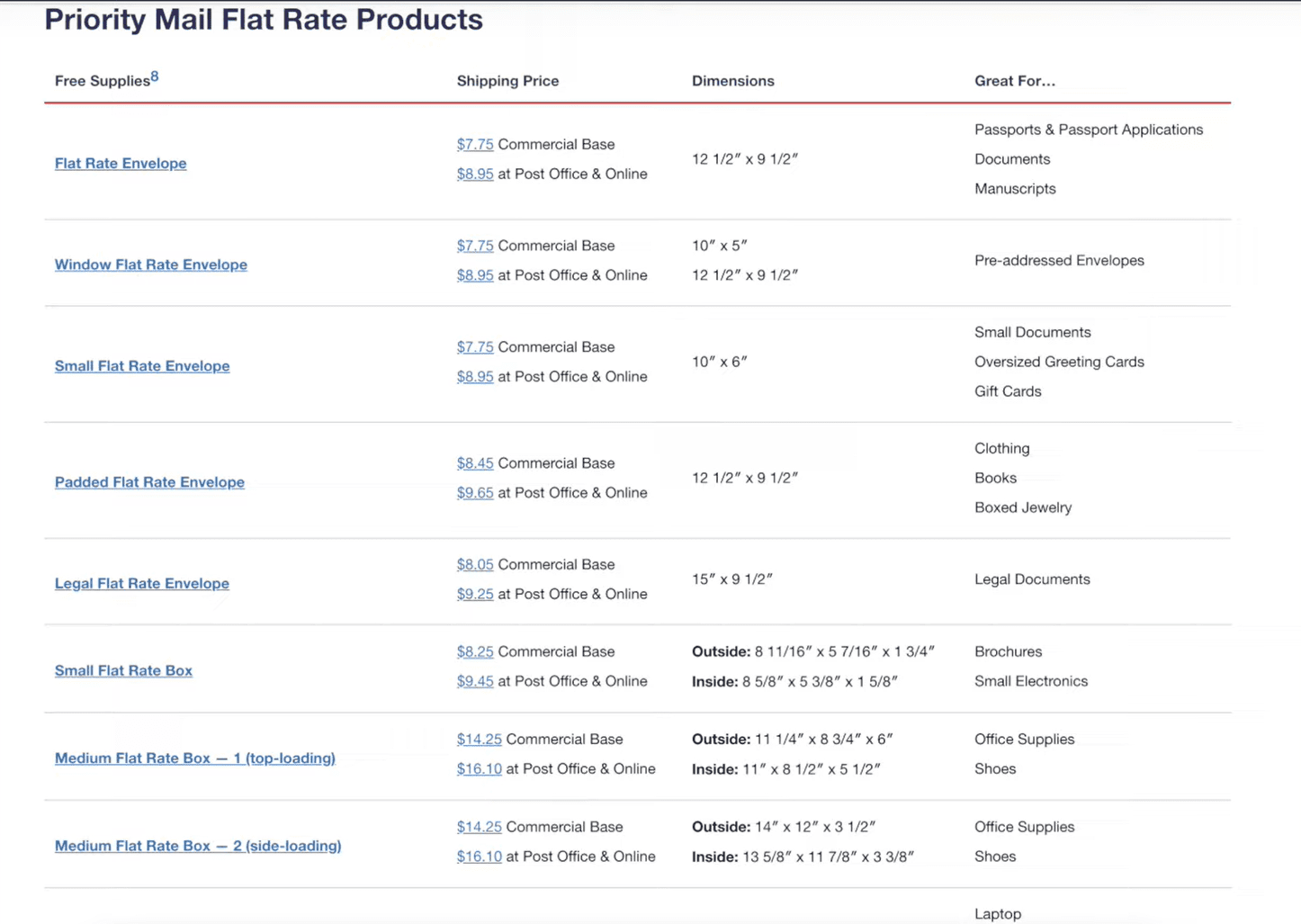The width and height of the screenshot is (1301, 924).
Task: Open Medium Flat Rate Box top-loading link
Action: [194, 758]
